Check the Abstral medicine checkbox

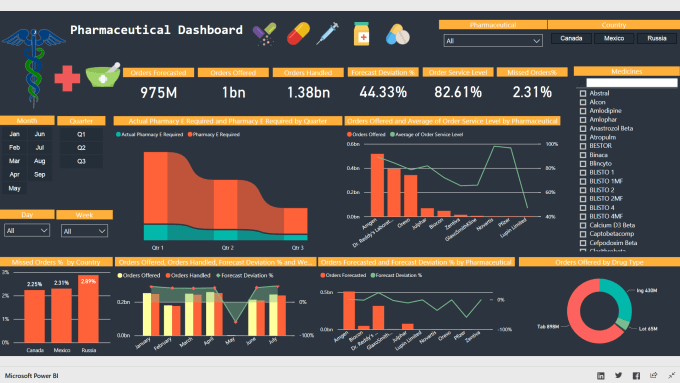tap(583, 93)
